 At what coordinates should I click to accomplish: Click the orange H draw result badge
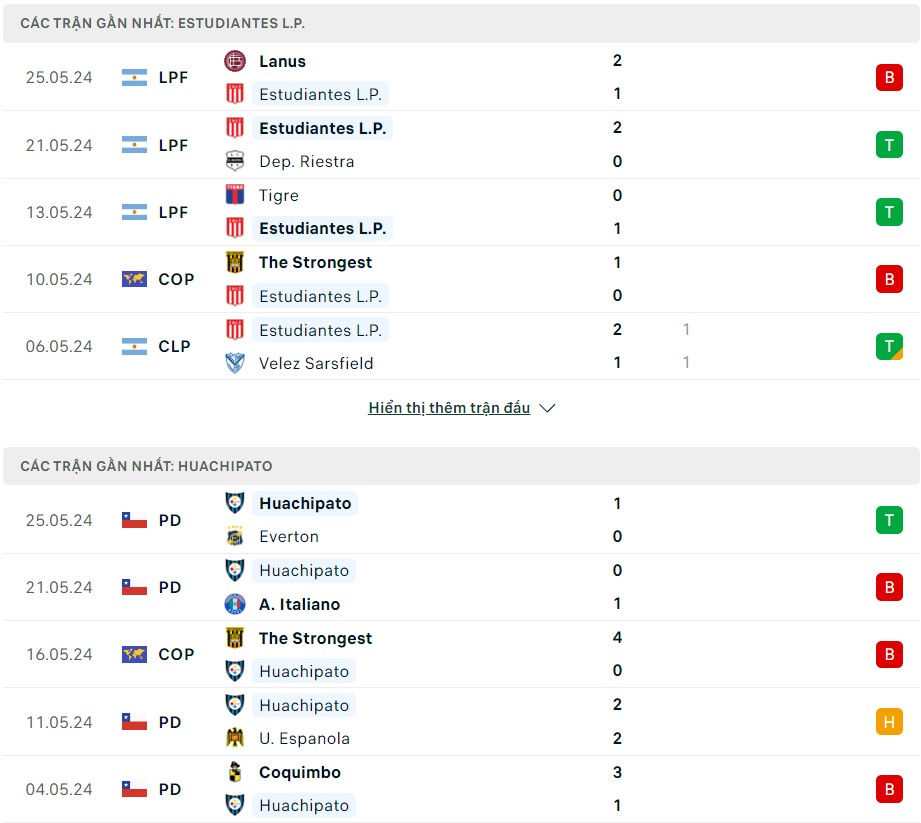click(x=888, y=722)
